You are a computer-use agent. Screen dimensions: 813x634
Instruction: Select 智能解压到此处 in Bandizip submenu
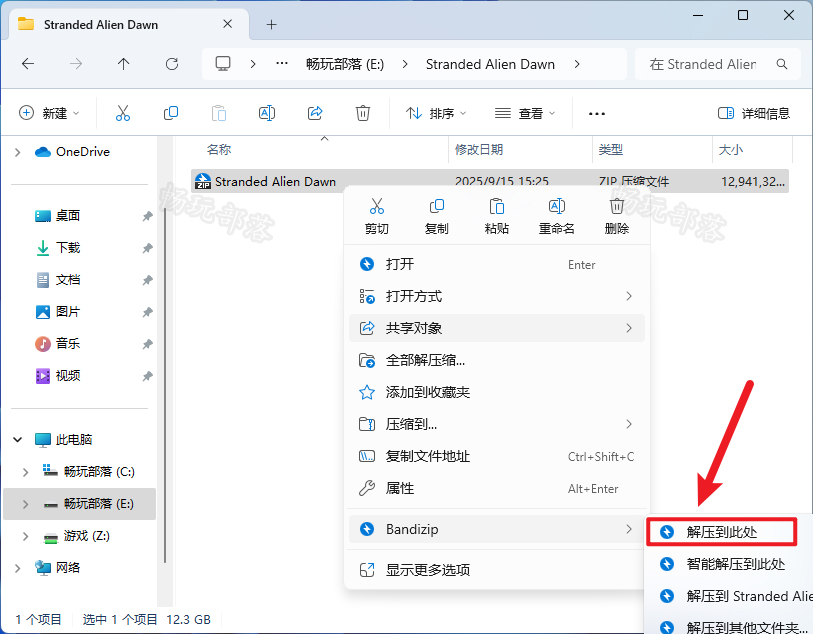click(x=729, y=564)
